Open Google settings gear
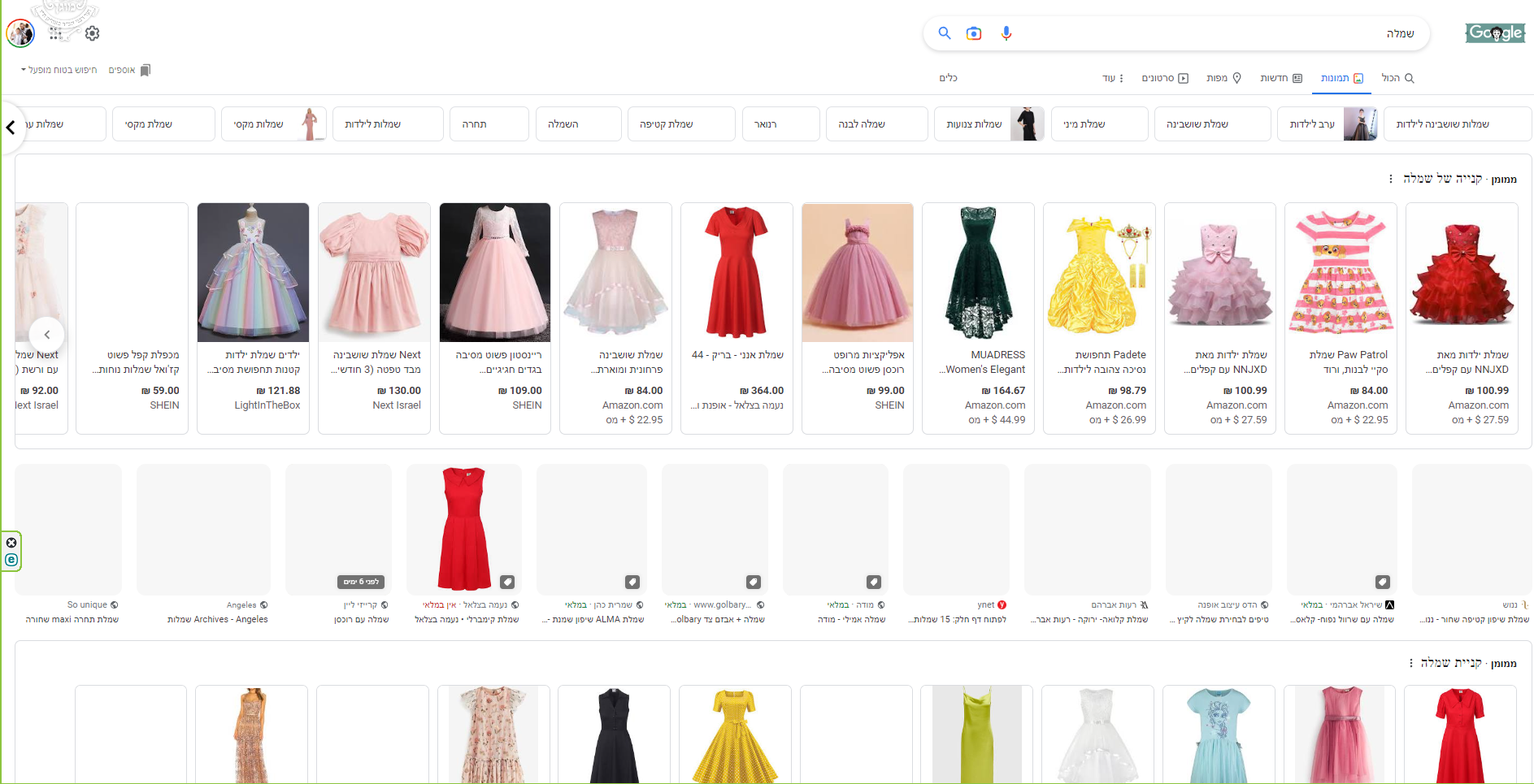The width and height of the screenshot is (1534, 784). tap(93, 33)
